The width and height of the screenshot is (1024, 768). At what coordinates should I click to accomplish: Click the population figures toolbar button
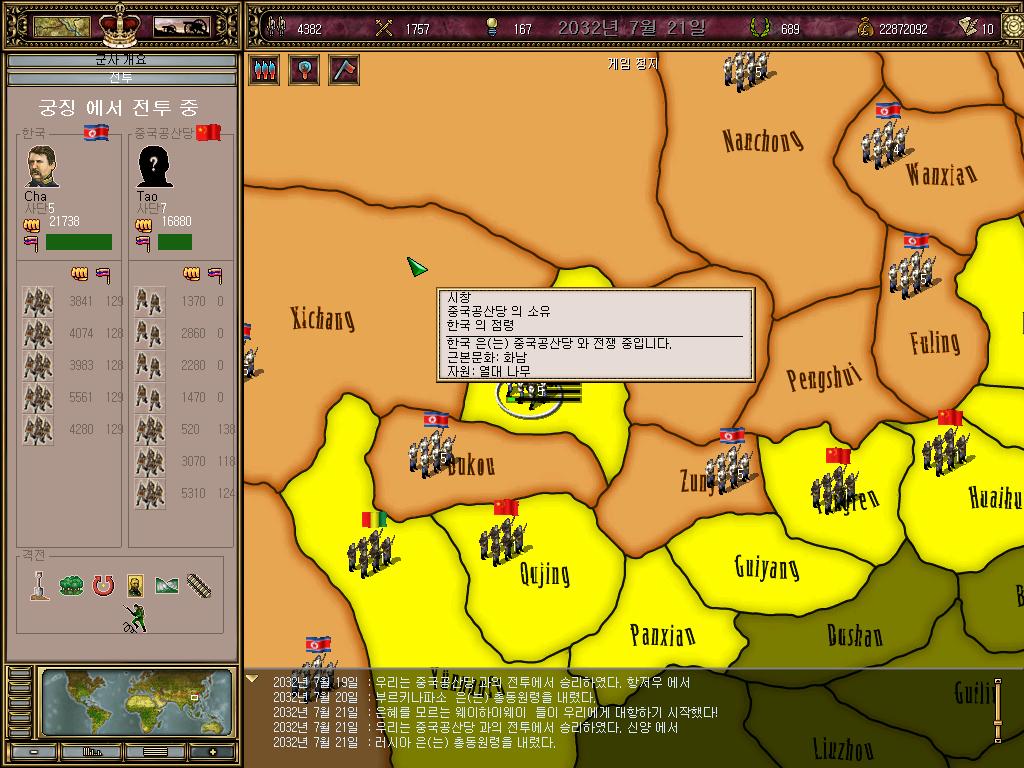click(x=264, y=69)
